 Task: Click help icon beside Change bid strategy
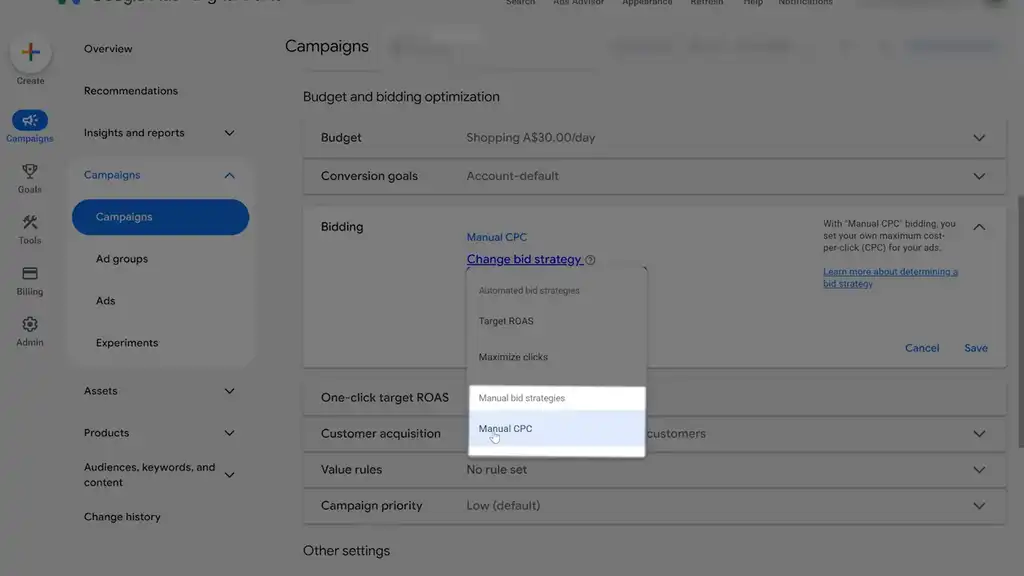(x=590, y=260)
